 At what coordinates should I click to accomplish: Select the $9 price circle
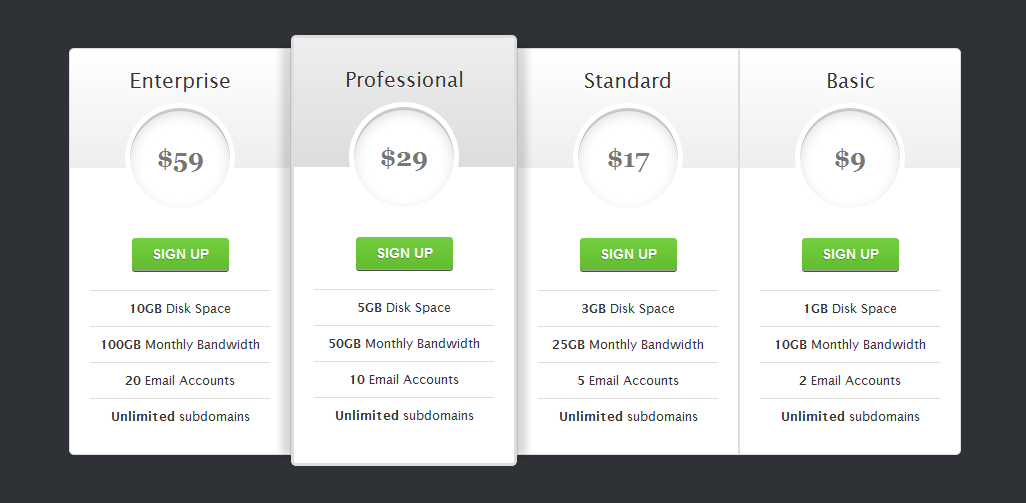point(850,159)
